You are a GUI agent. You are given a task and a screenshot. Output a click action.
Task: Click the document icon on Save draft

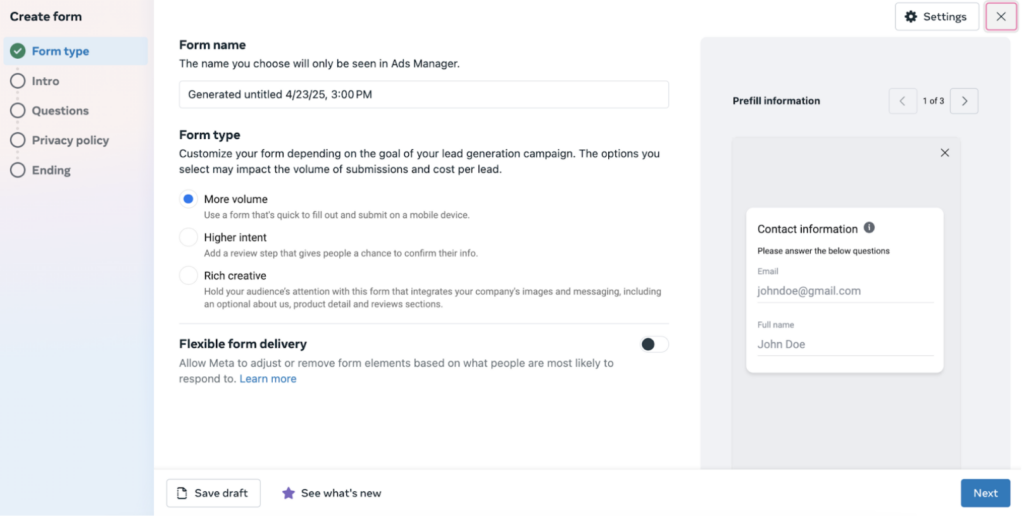(x=182, y=493)
